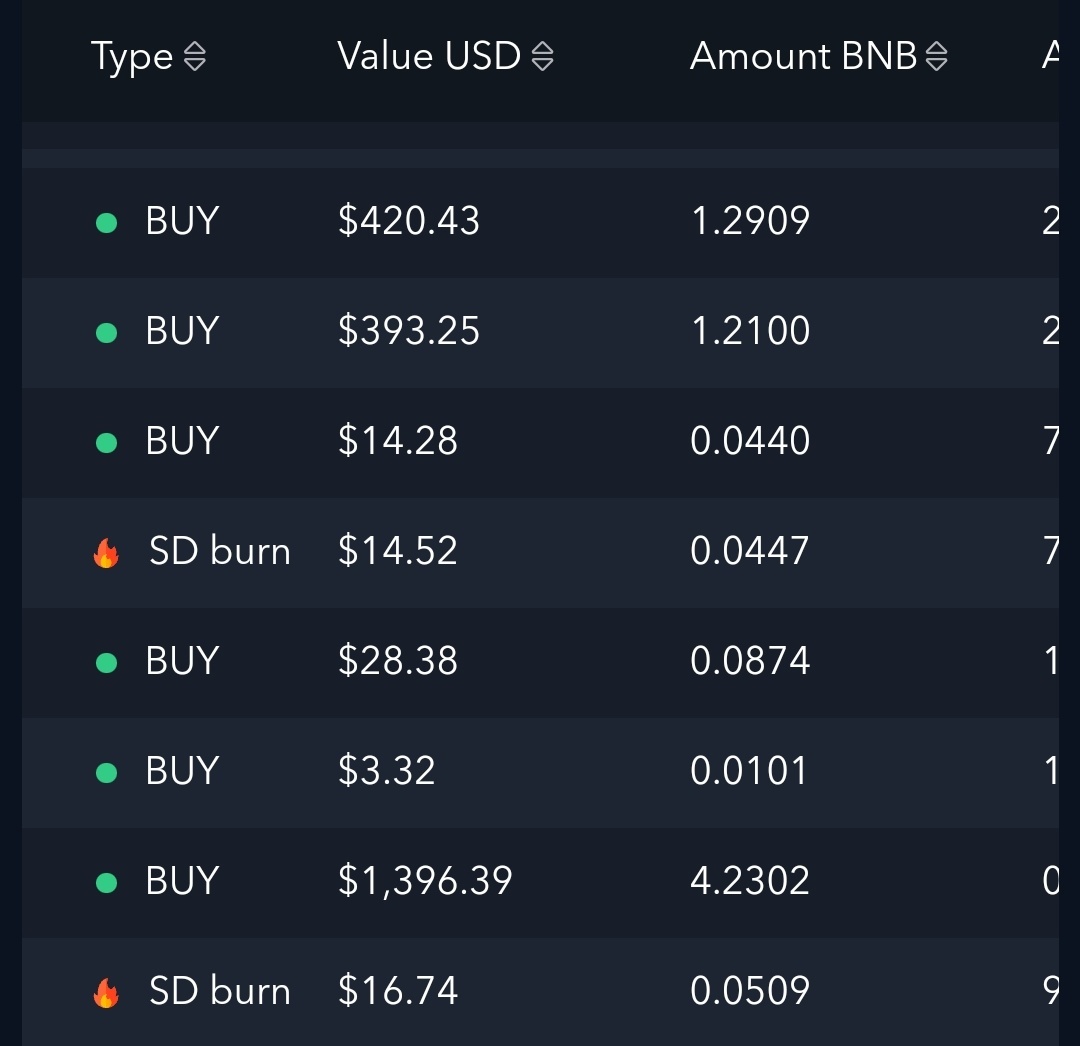Click green dot in $28.38 BUY row
Viewport: 1080px width, 1046px height.
click(x=106, y=663)
